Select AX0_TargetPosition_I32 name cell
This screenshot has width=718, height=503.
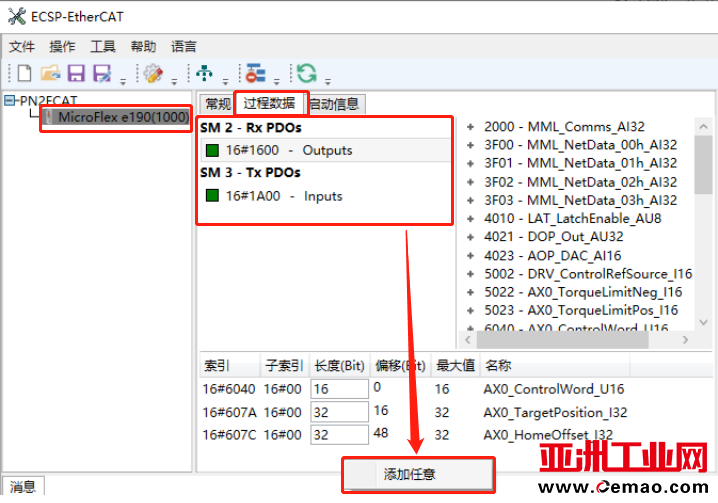pyautogui.click(x=555, y=412)
